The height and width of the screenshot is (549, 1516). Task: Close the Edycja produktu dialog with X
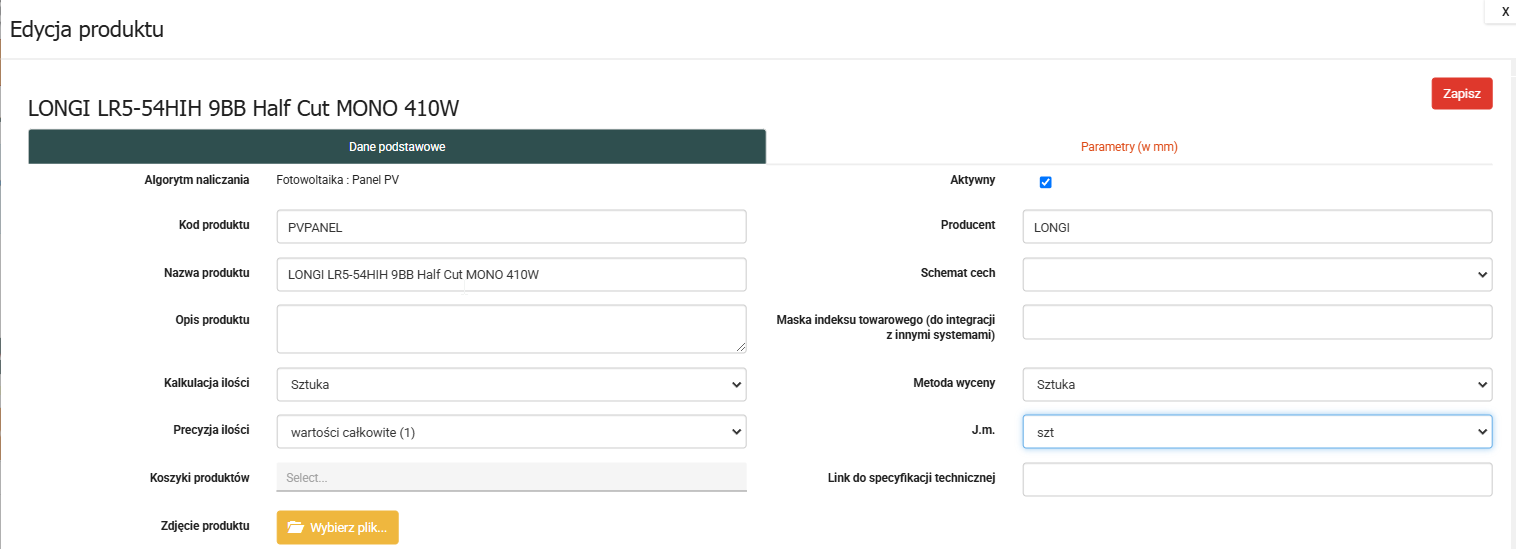pos(1505,12)
